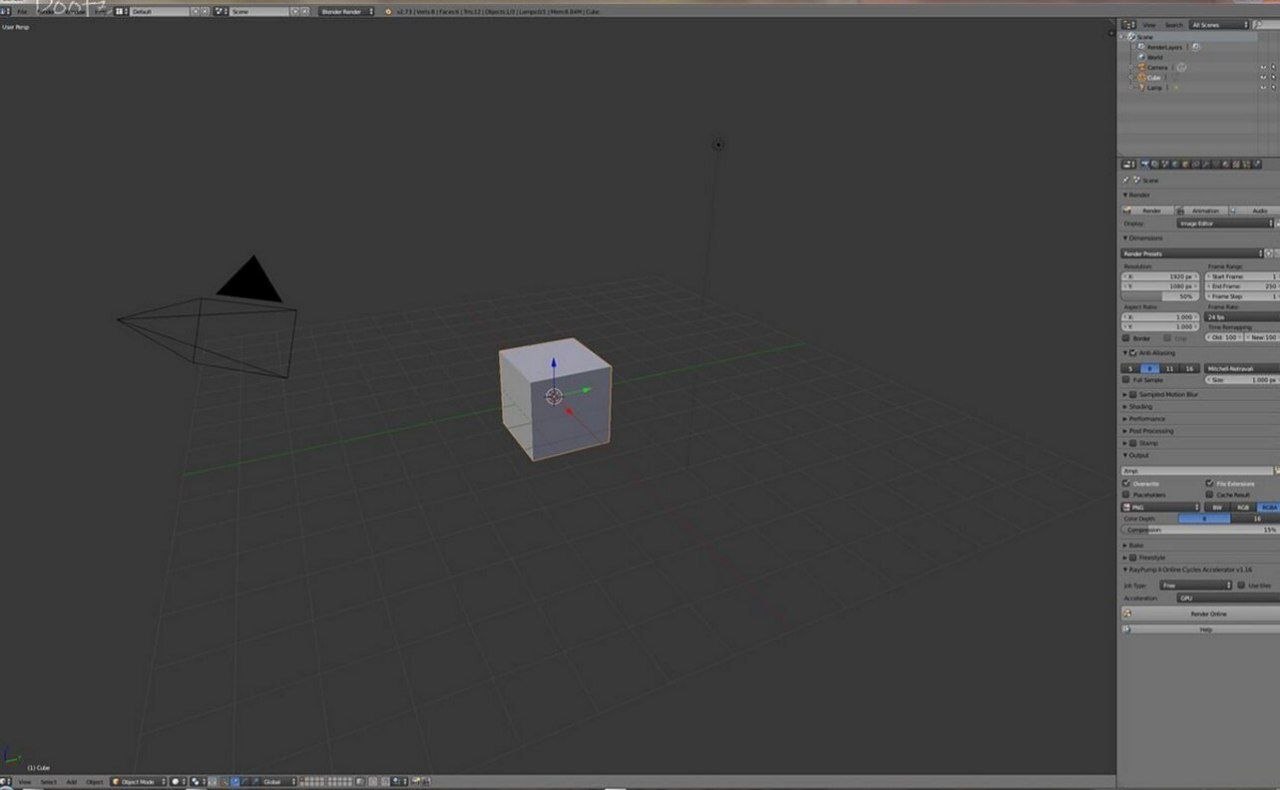Image resolution: width=1280 pixels, height=790 pixels.
Task: Enable the Cache Result checkbox
Action: 1209,495
